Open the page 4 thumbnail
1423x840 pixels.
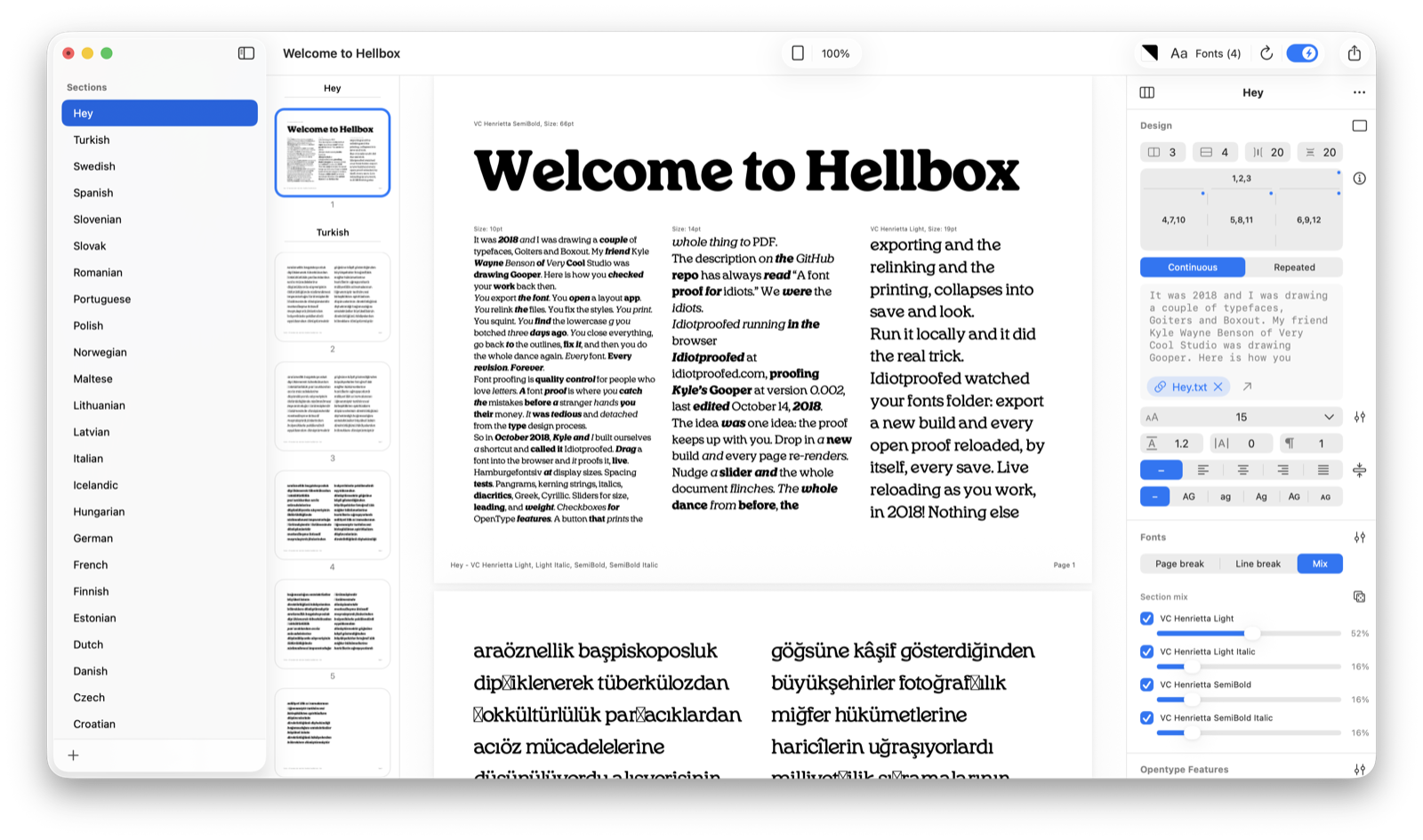point(333,515)
